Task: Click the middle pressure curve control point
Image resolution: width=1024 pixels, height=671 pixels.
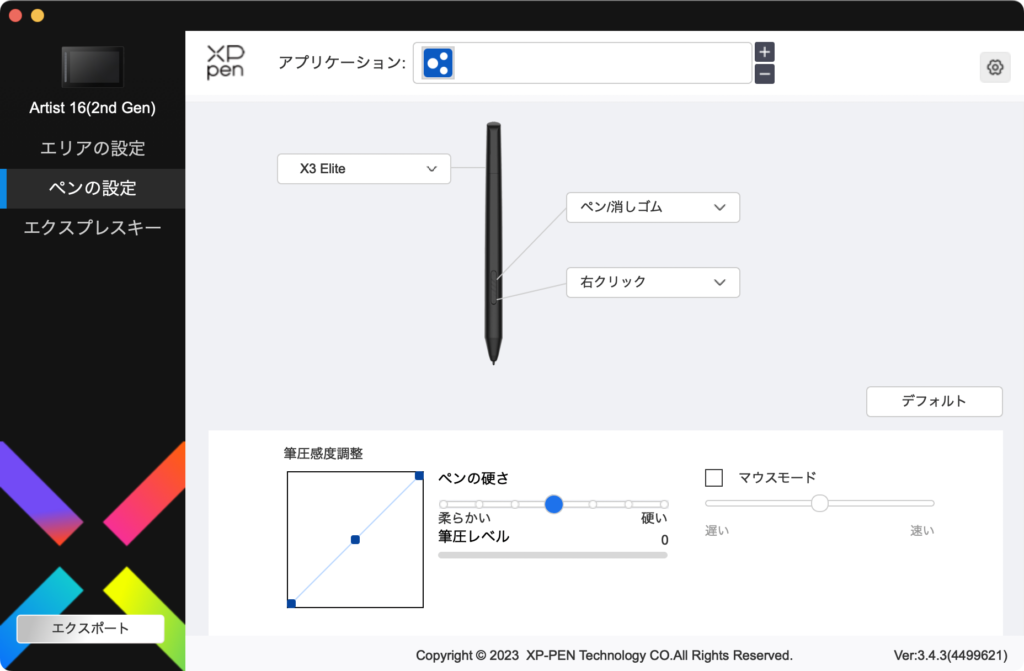Action: tap(355, 540)
